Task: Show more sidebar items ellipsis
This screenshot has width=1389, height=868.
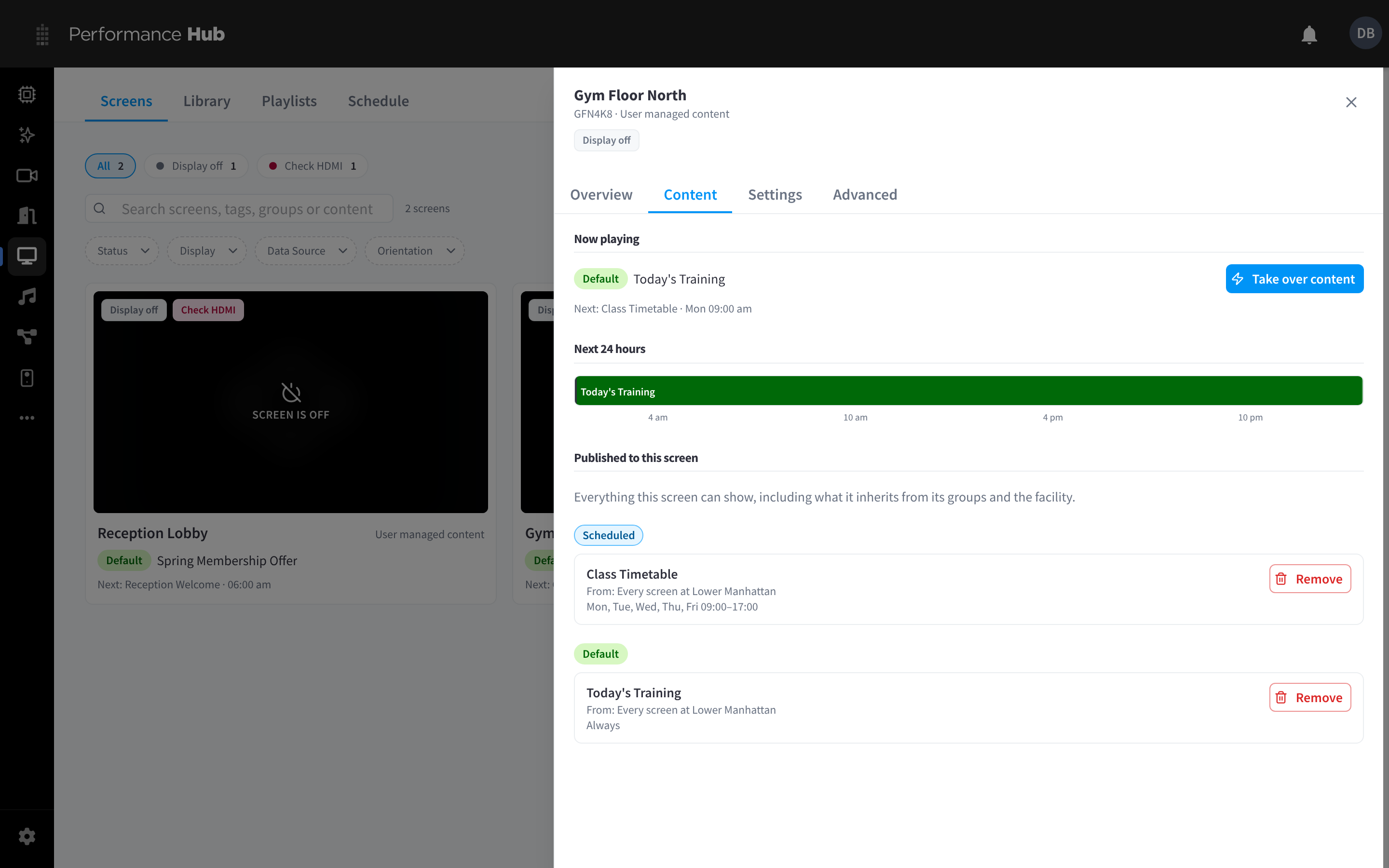Action: point(27,418)
